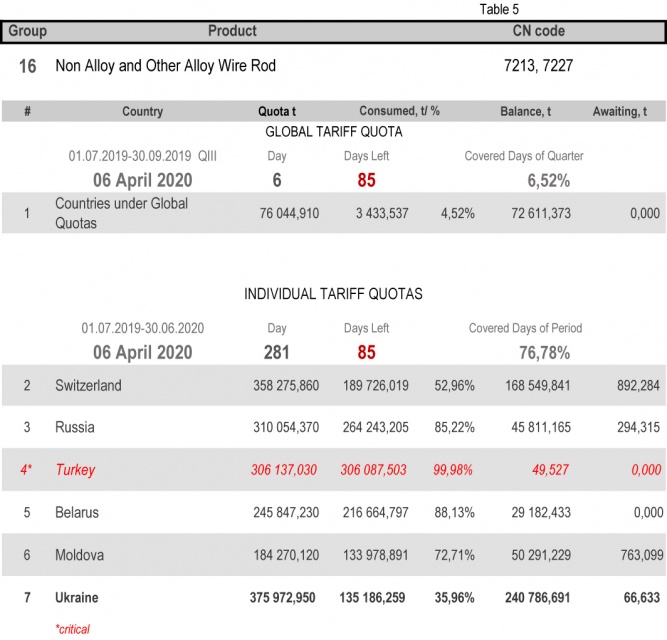Click Ukraine's quota value 375 972,950
667x640 pixels.
pos(284,597)
